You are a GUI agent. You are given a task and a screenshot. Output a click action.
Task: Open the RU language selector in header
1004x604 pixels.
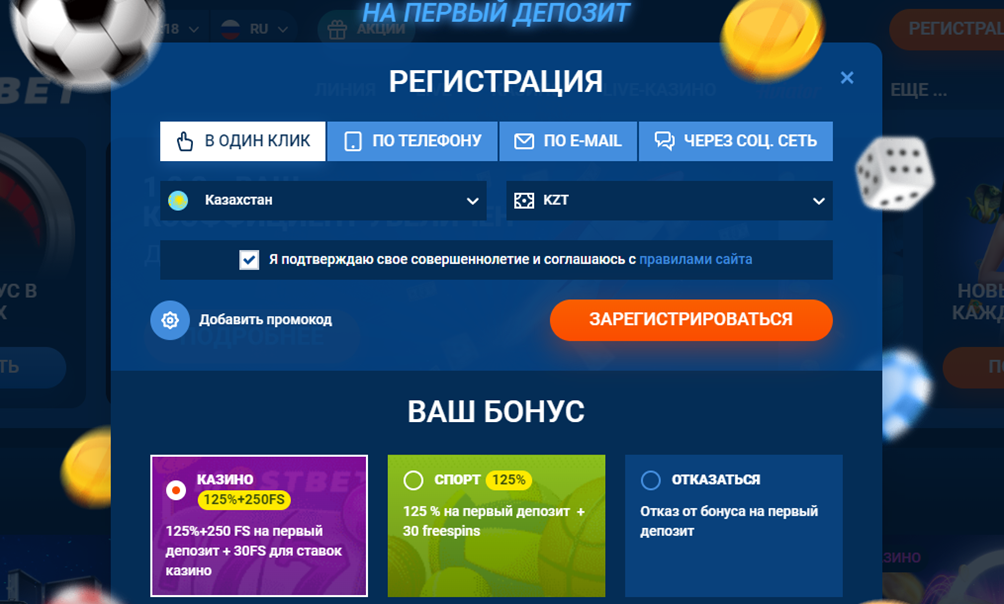[255, 29]
